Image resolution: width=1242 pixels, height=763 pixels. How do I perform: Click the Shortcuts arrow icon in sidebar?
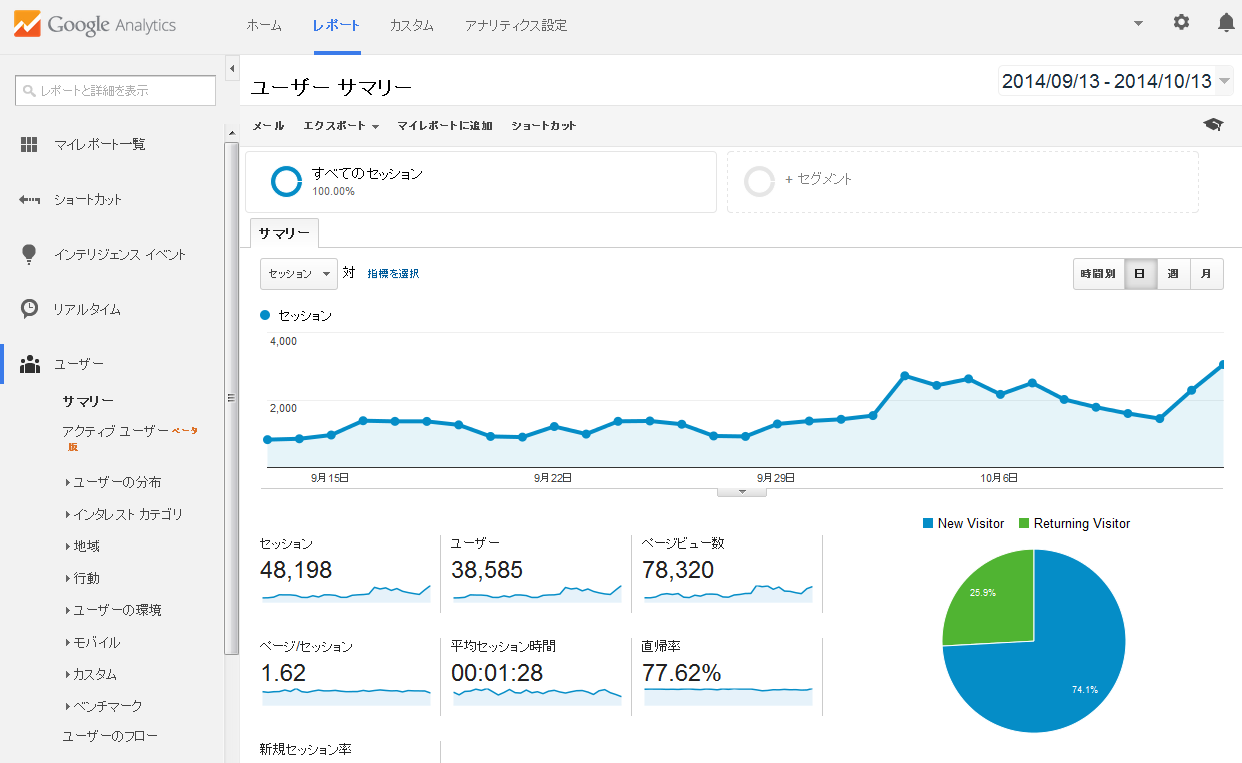[29, 200]
